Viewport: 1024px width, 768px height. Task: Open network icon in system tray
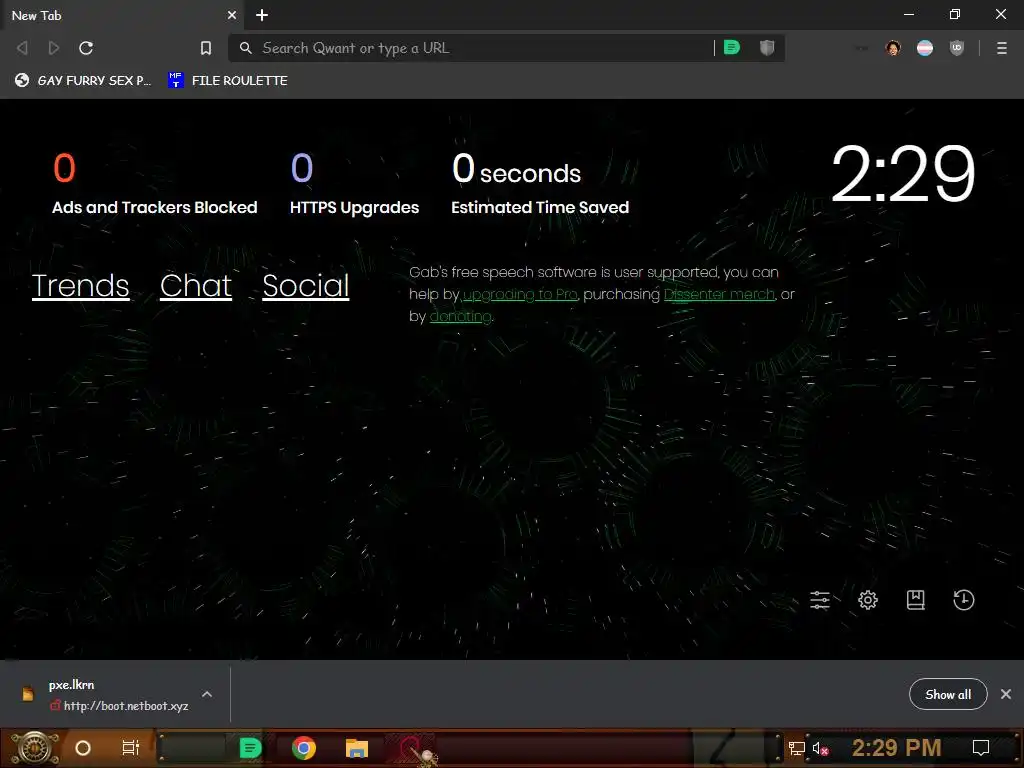click(x=797, y=748)
